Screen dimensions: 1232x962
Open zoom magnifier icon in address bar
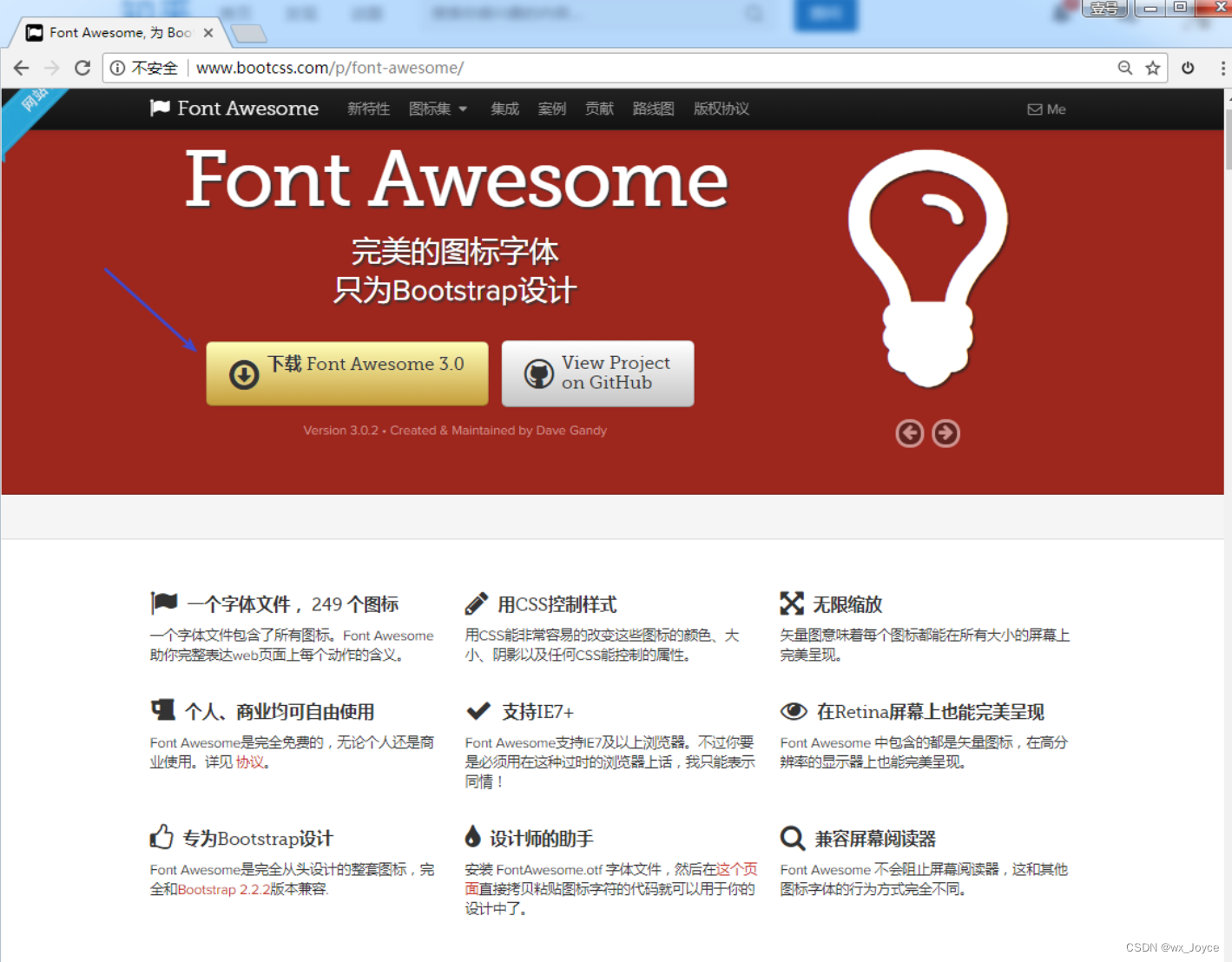click(x=1125, y=68)
